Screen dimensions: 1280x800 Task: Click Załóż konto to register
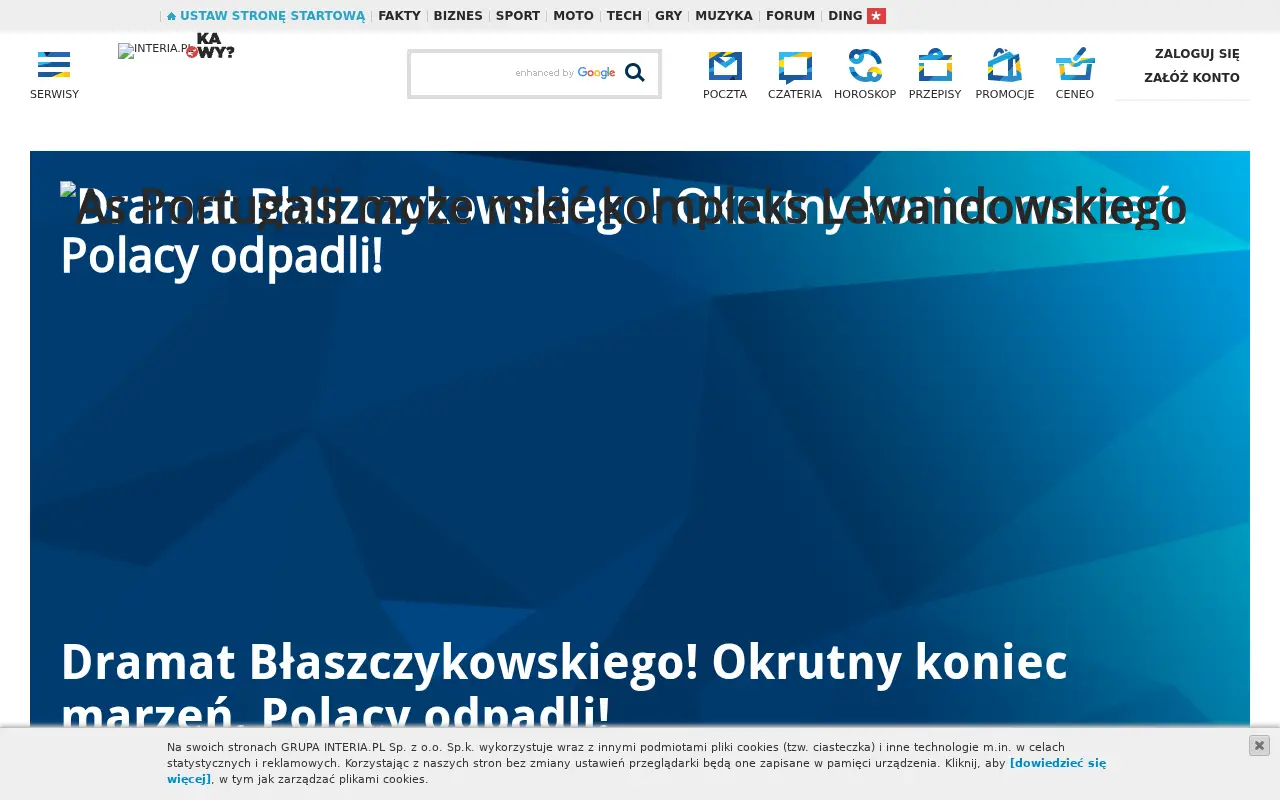click(1192, 78)
